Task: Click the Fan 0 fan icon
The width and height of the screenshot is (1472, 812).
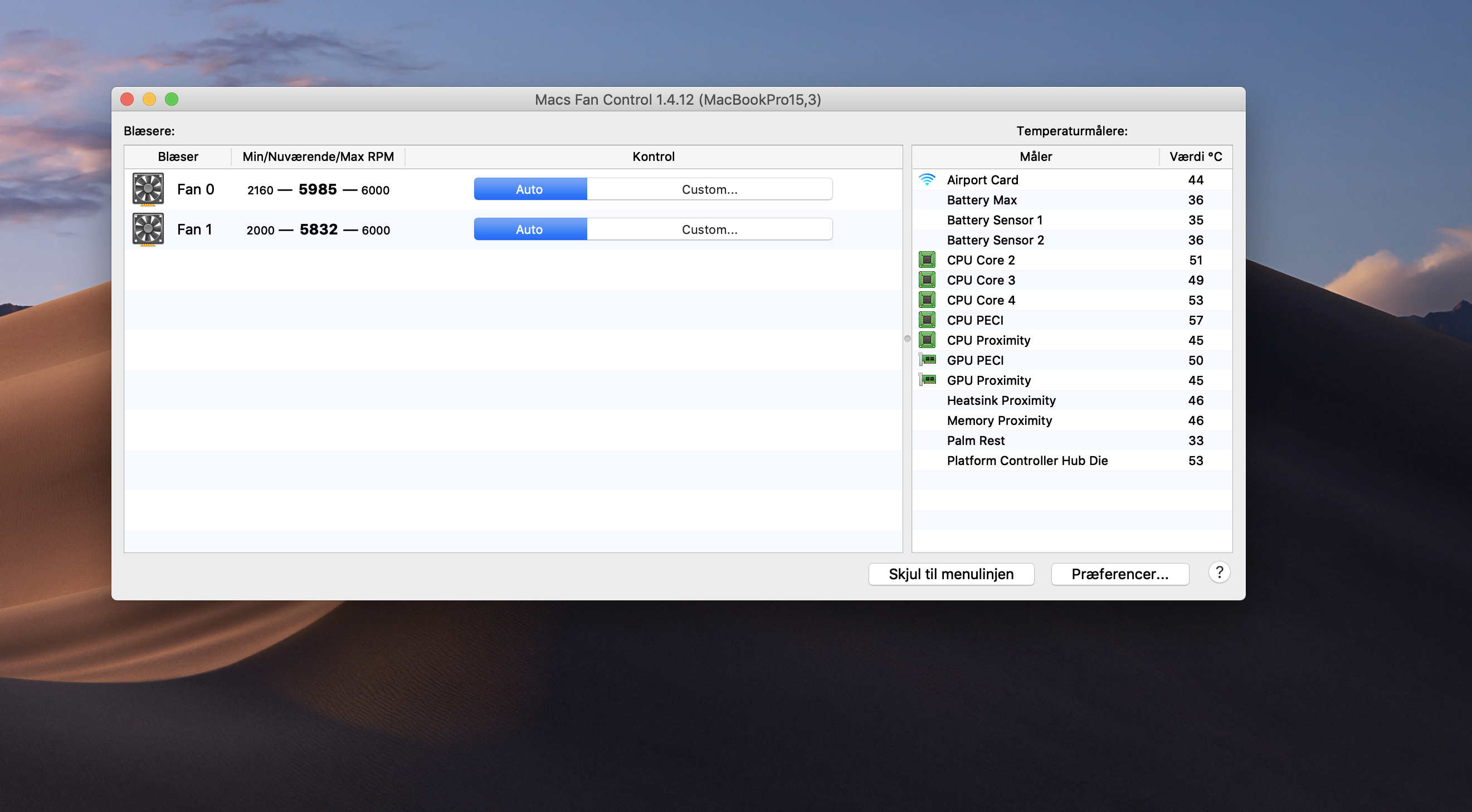Action: [x=148, y=189]
